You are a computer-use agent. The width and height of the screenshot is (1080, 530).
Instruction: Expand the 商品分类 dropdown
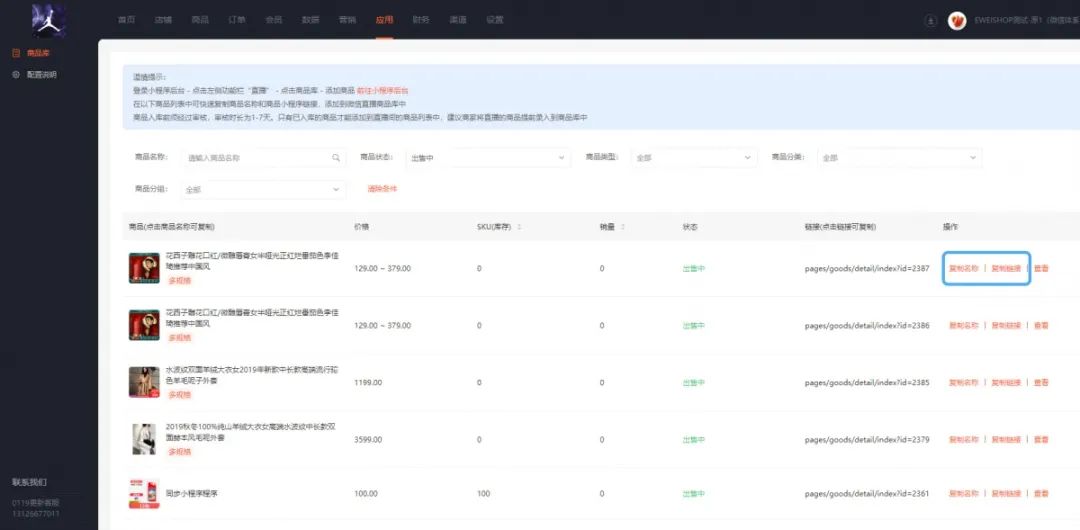(900, 158)
